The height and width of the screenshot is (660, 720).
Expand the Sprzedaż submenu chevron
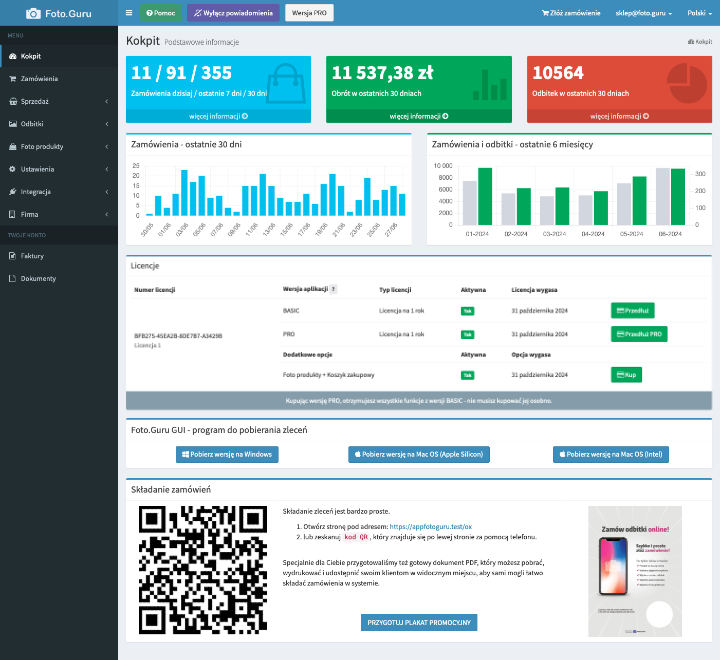click(x=107, y=101)
